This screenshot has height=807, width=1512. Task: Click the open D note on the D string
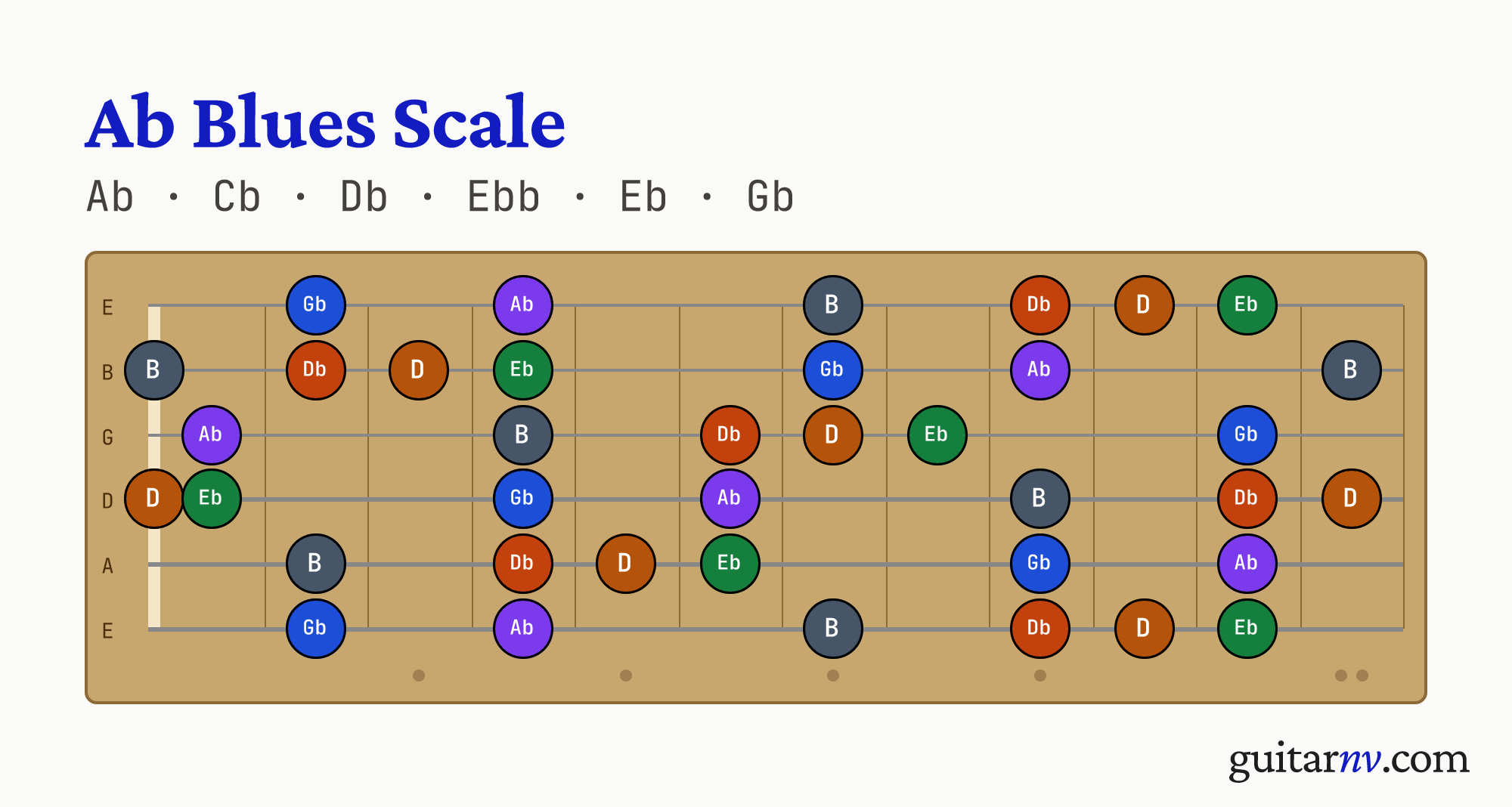(x=153, y=498)
